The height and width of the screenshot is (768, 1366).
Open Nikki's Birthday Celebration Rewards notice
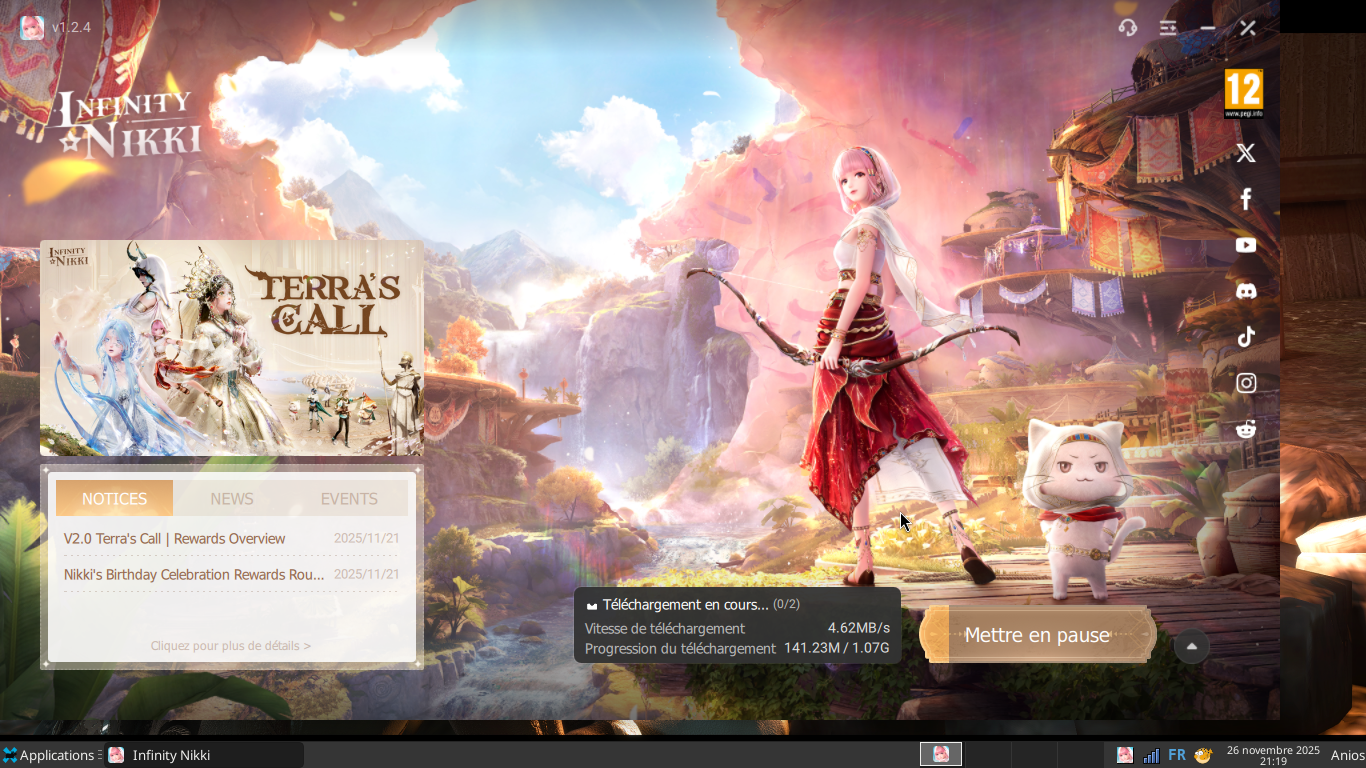click(x=232, y=574)
